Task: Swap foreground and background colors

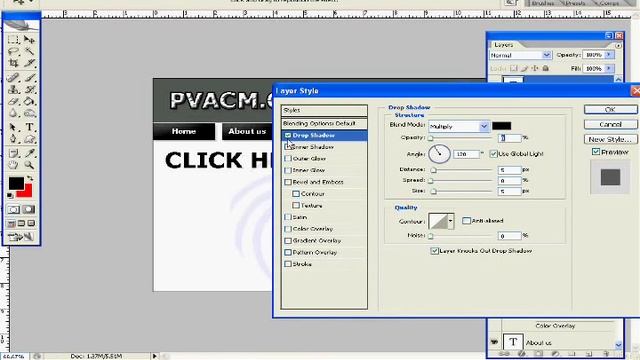Action: coord(30,178)
